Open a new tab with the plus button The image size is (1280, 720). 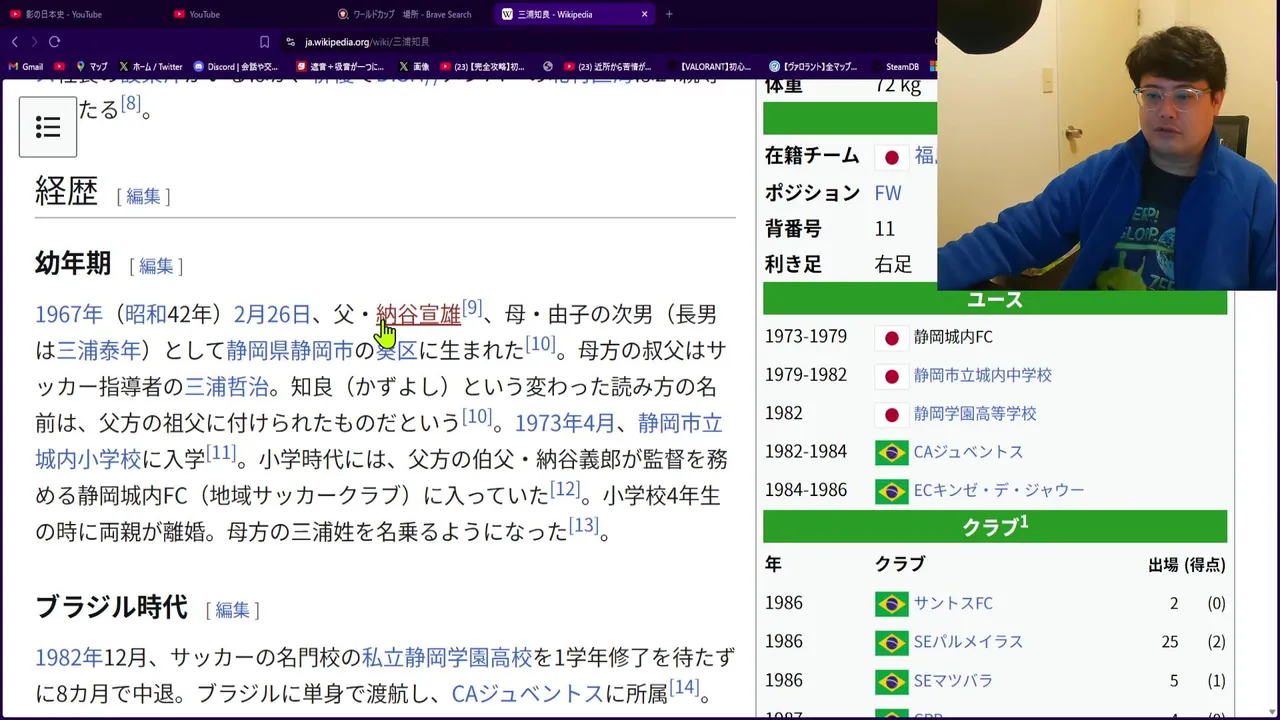669,14
